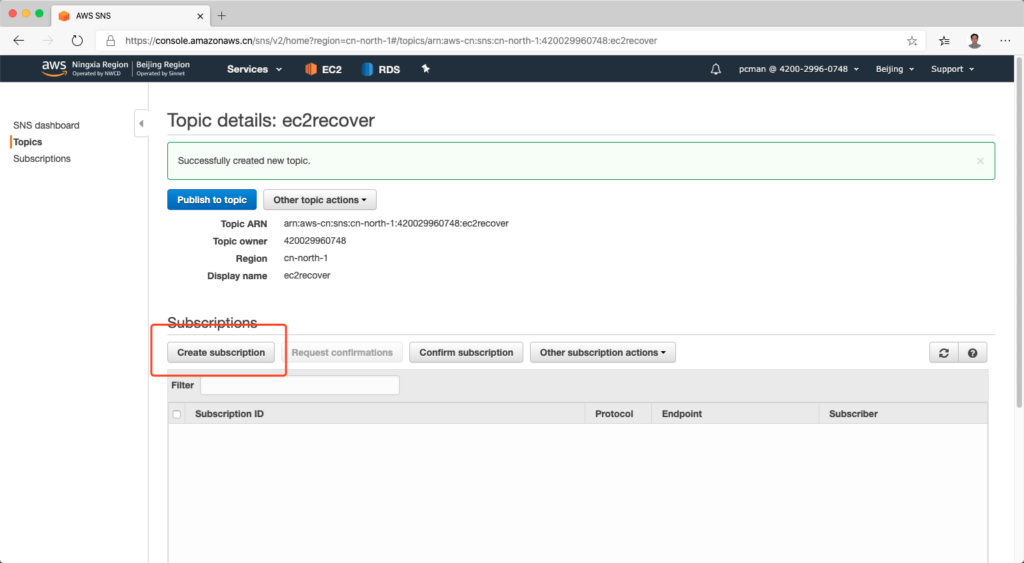Click into the Filter text field
Viewport: 1024px width, 563px height.
(x=300, y=385)
